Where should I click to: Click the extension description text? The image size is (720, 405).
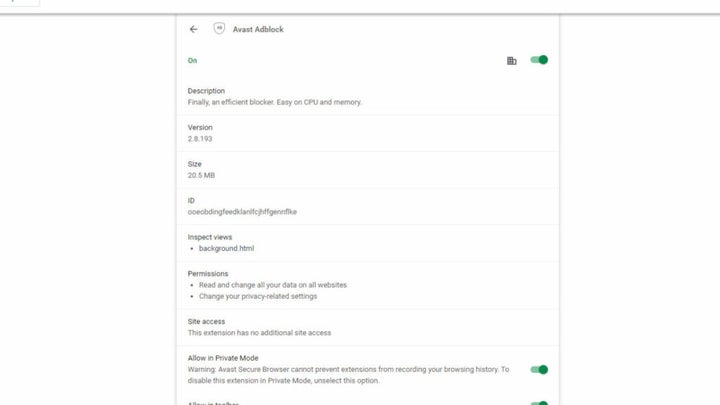[x=274, y=102]
